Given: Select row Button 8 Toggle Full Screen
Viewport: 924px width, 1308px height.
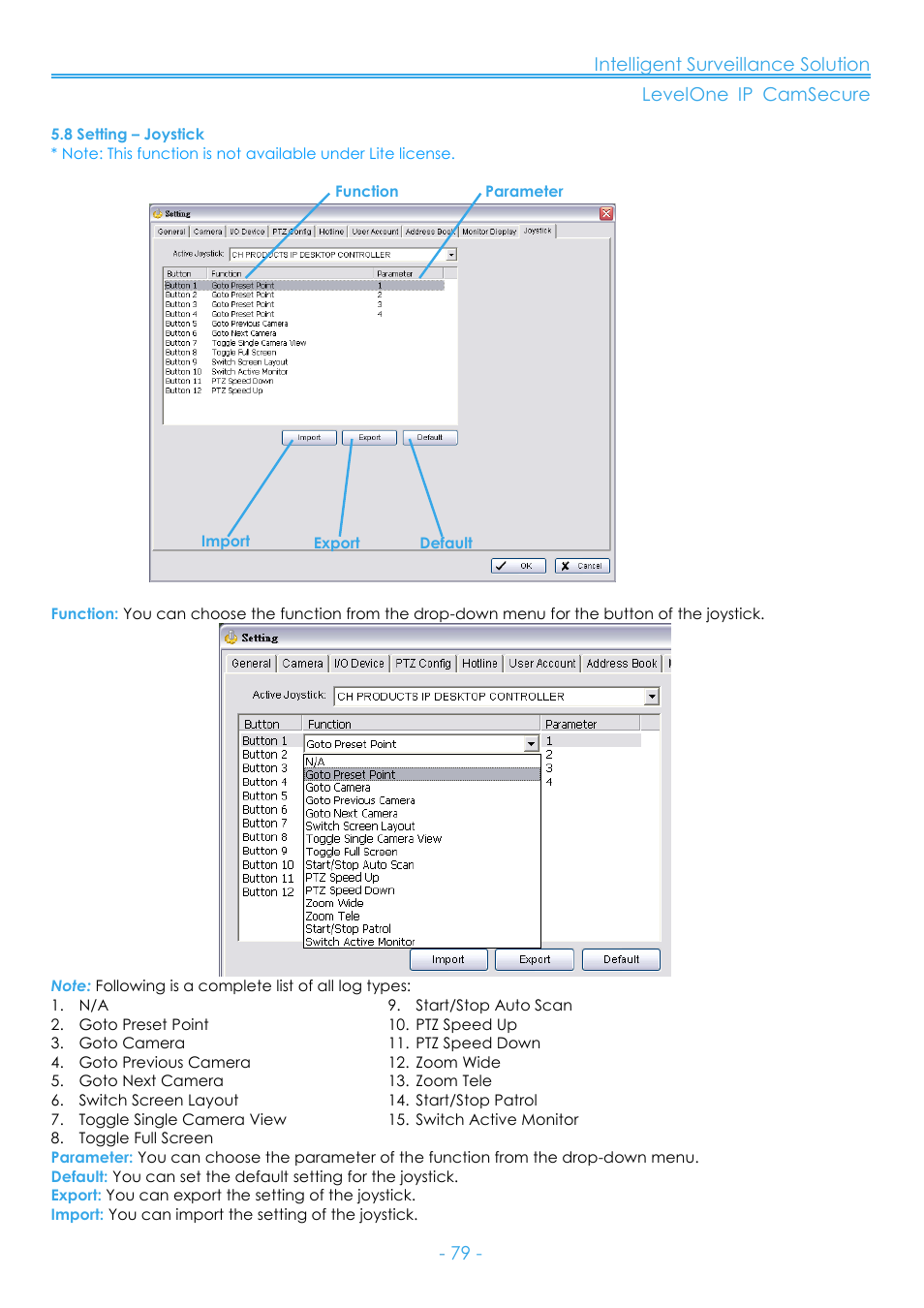Looking at the screenshot, I should (304, 353).
